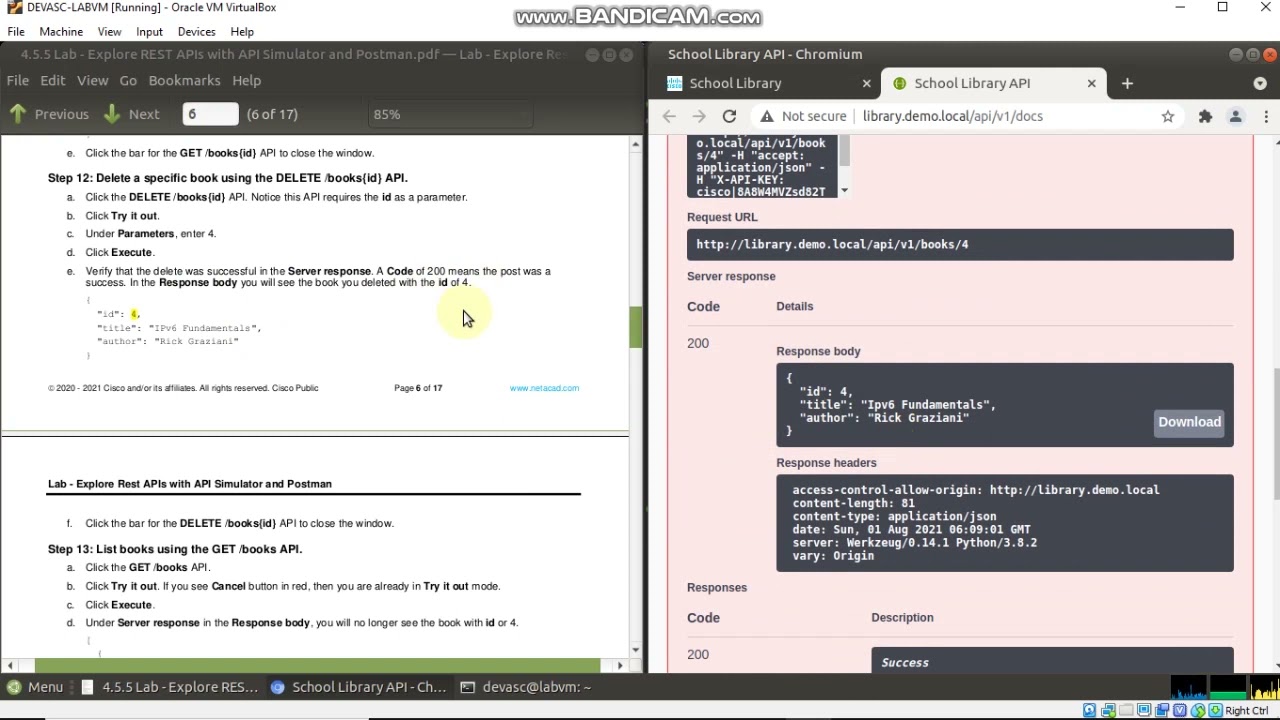This screenshot has width=1280, height=720.
Task: Click the PDF scrollbar down arrow
Action: (x=635, y=650)
